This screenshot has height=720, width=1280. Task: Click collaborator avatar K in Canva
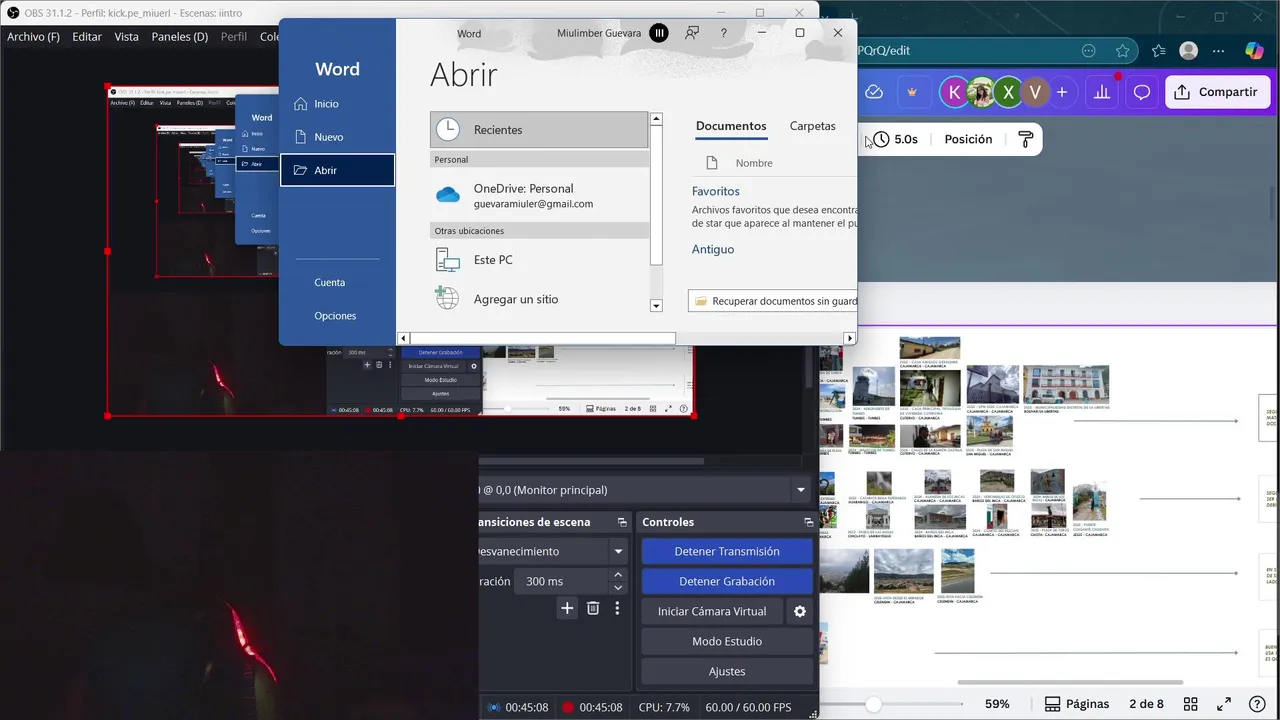(x=954, y=92)
